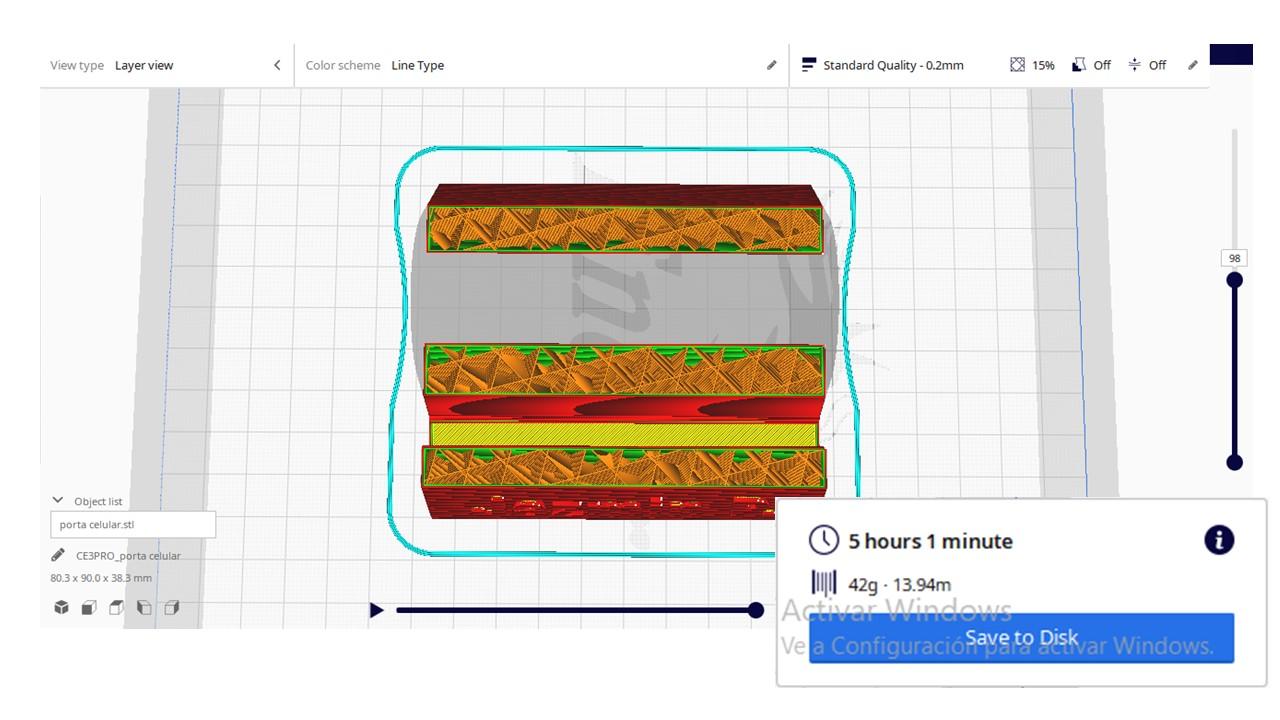Screen dimensions: 1280x720
Task: Click the pencil icon to rename job
Action: click(x=58, y=555)
